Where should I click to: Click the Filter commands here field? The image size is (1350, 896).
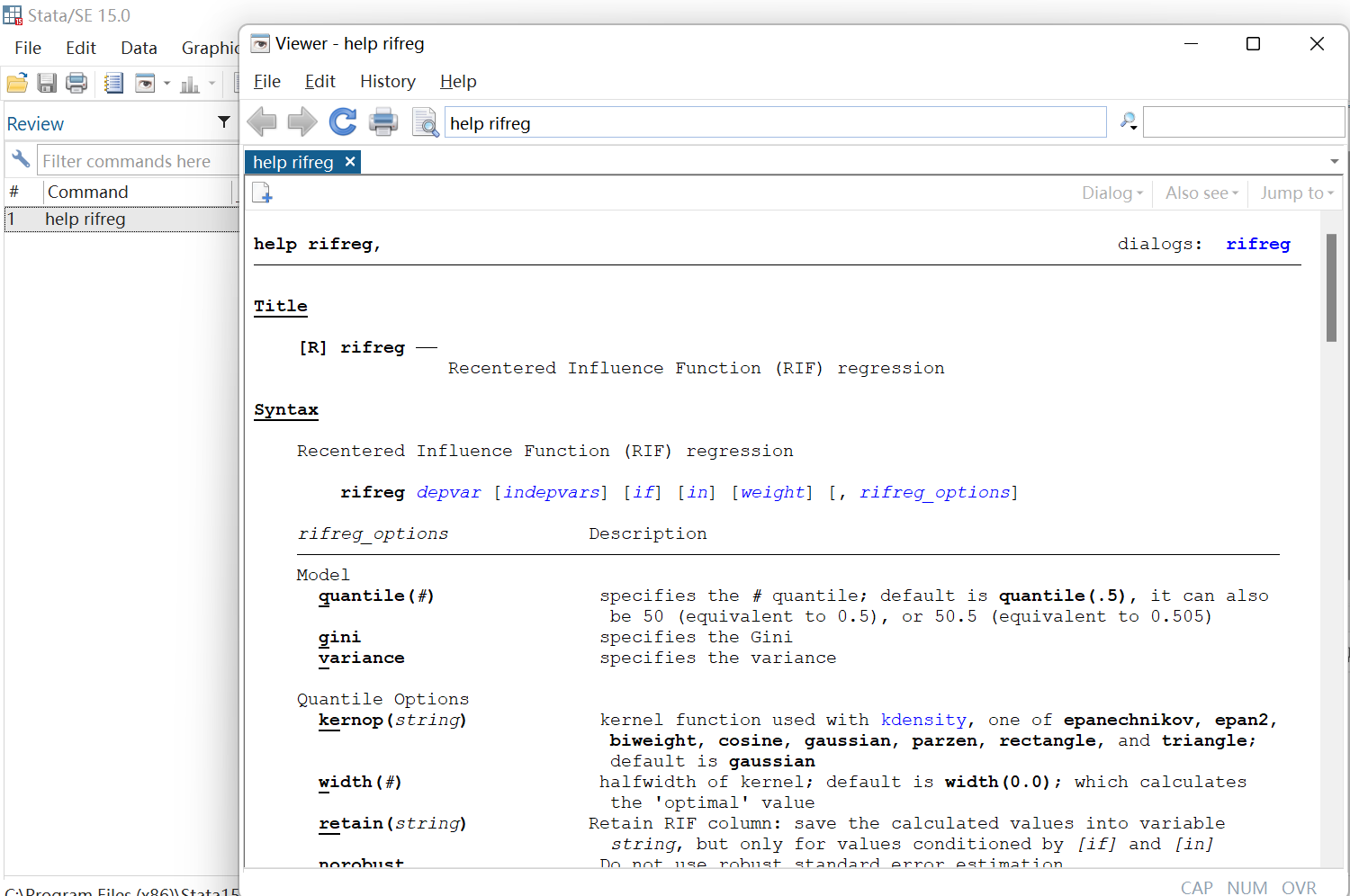point(135,161)
